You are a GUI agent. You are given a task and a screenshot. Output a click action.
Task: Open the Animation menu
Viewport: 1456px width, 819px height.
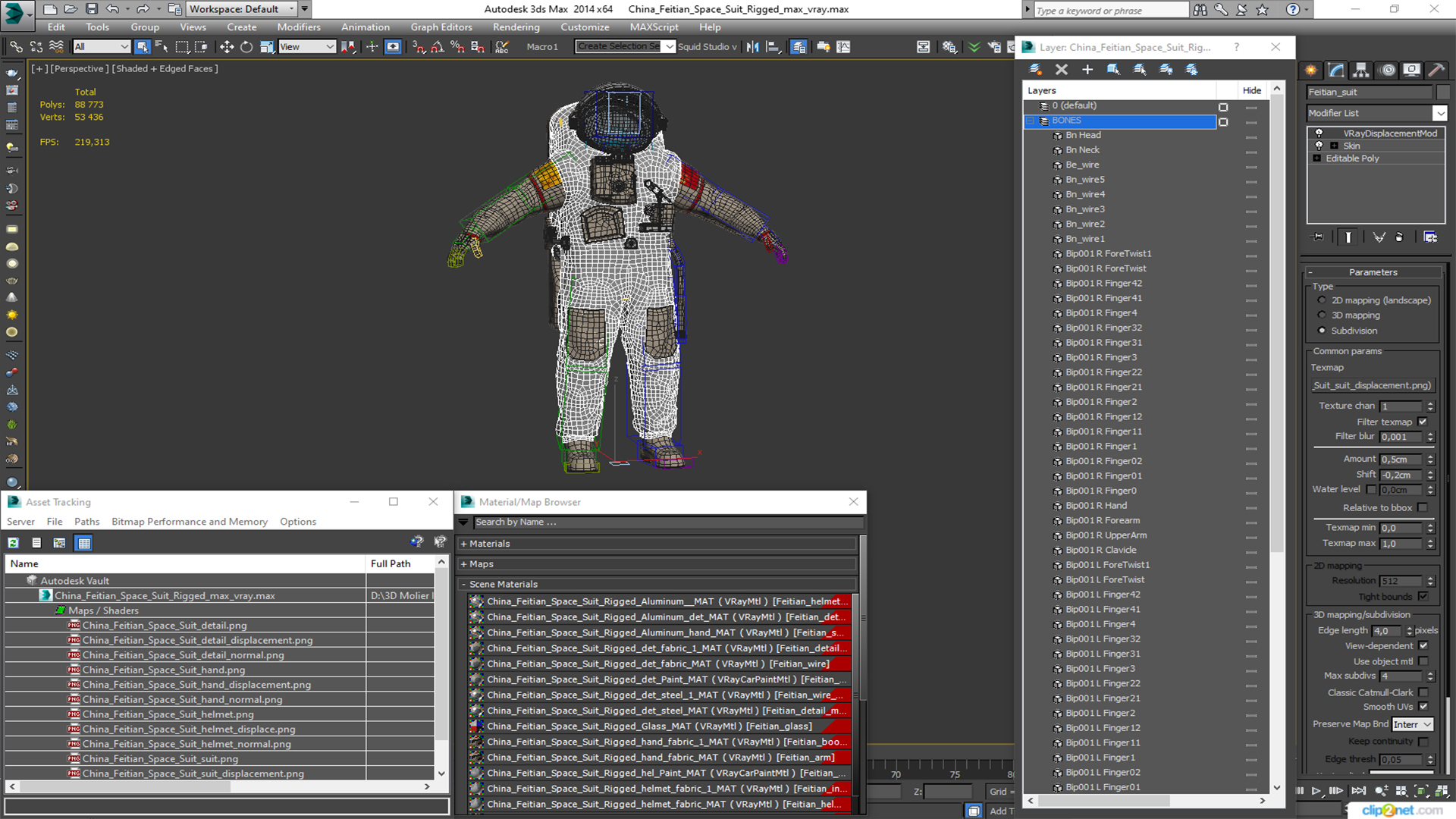[x=365, y=27]
